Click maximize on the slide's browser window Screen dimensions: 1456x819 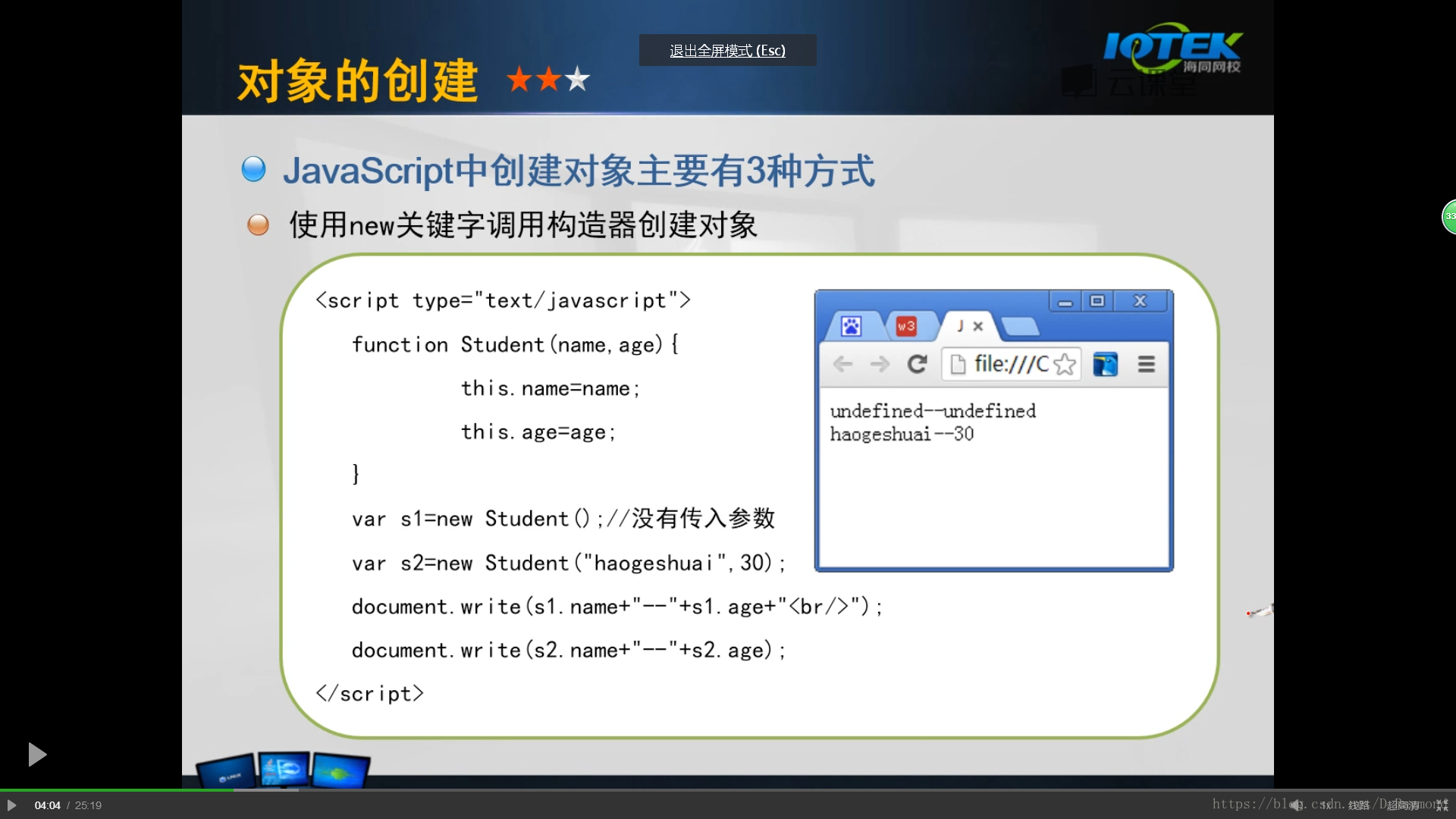pyautogui.click(x=1097, y=302)
